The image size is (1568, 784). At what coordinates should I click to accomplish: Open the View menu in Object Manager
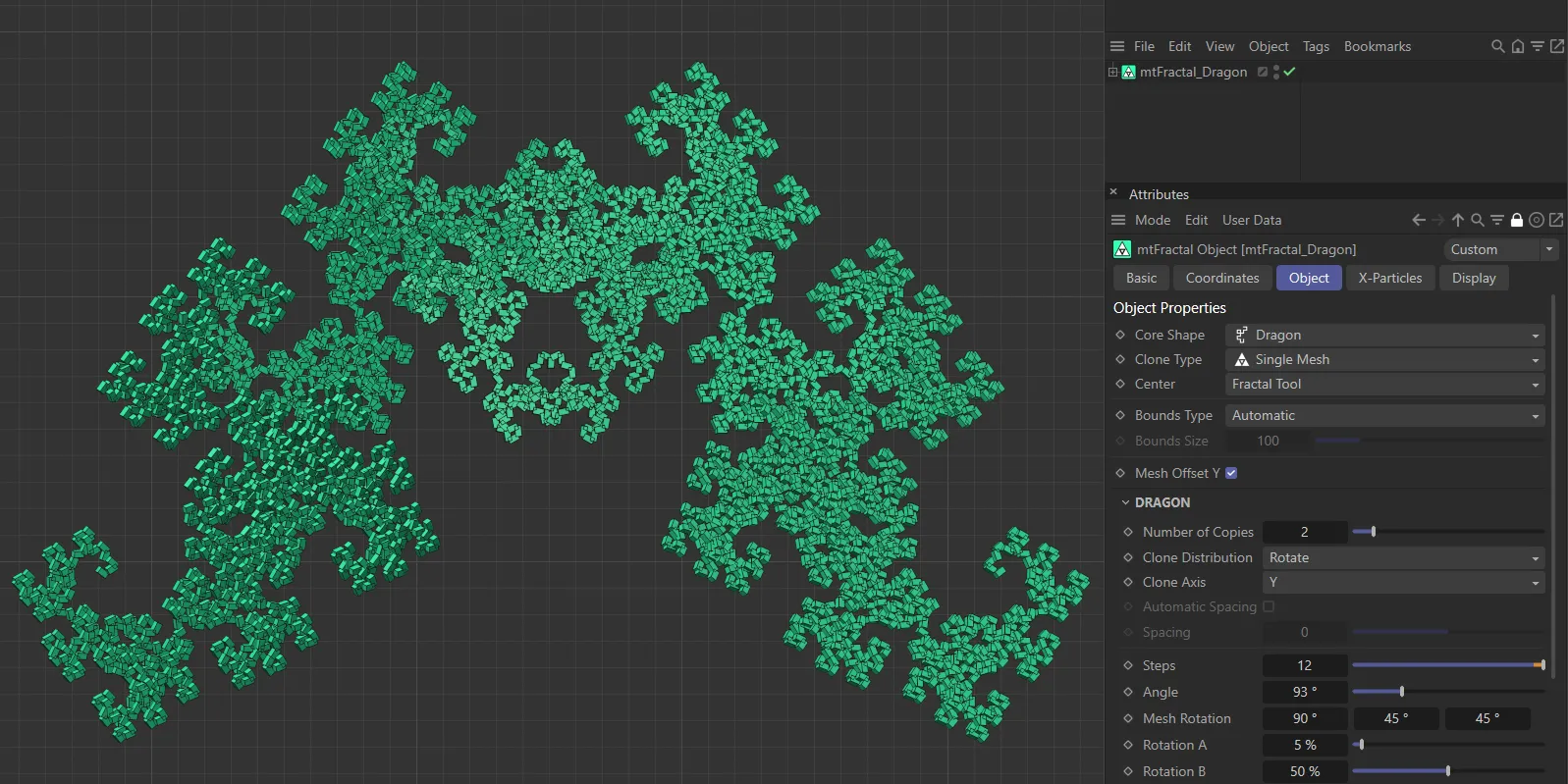tap(1219, 46)
